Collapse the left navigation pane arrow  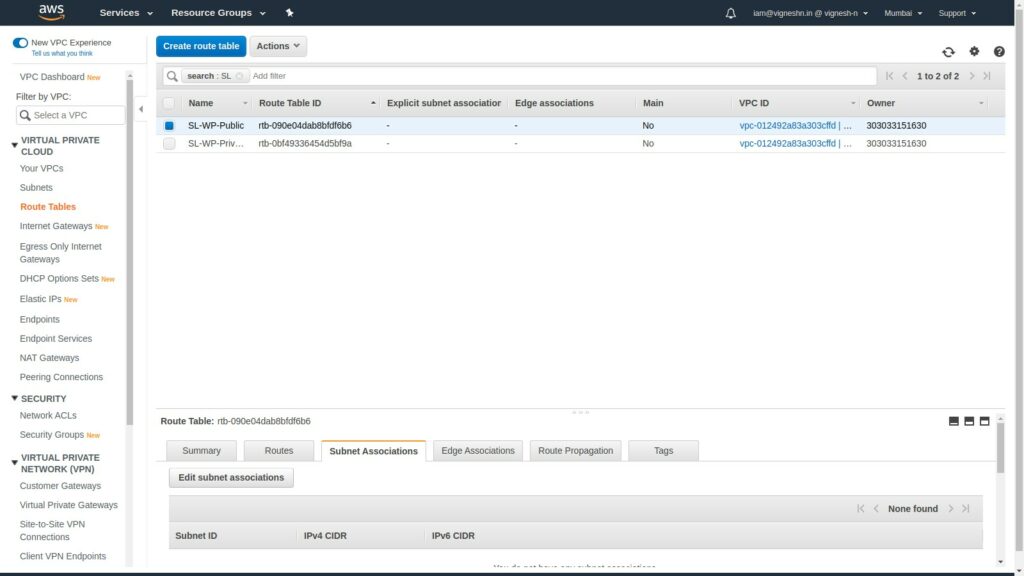(141, 109)
